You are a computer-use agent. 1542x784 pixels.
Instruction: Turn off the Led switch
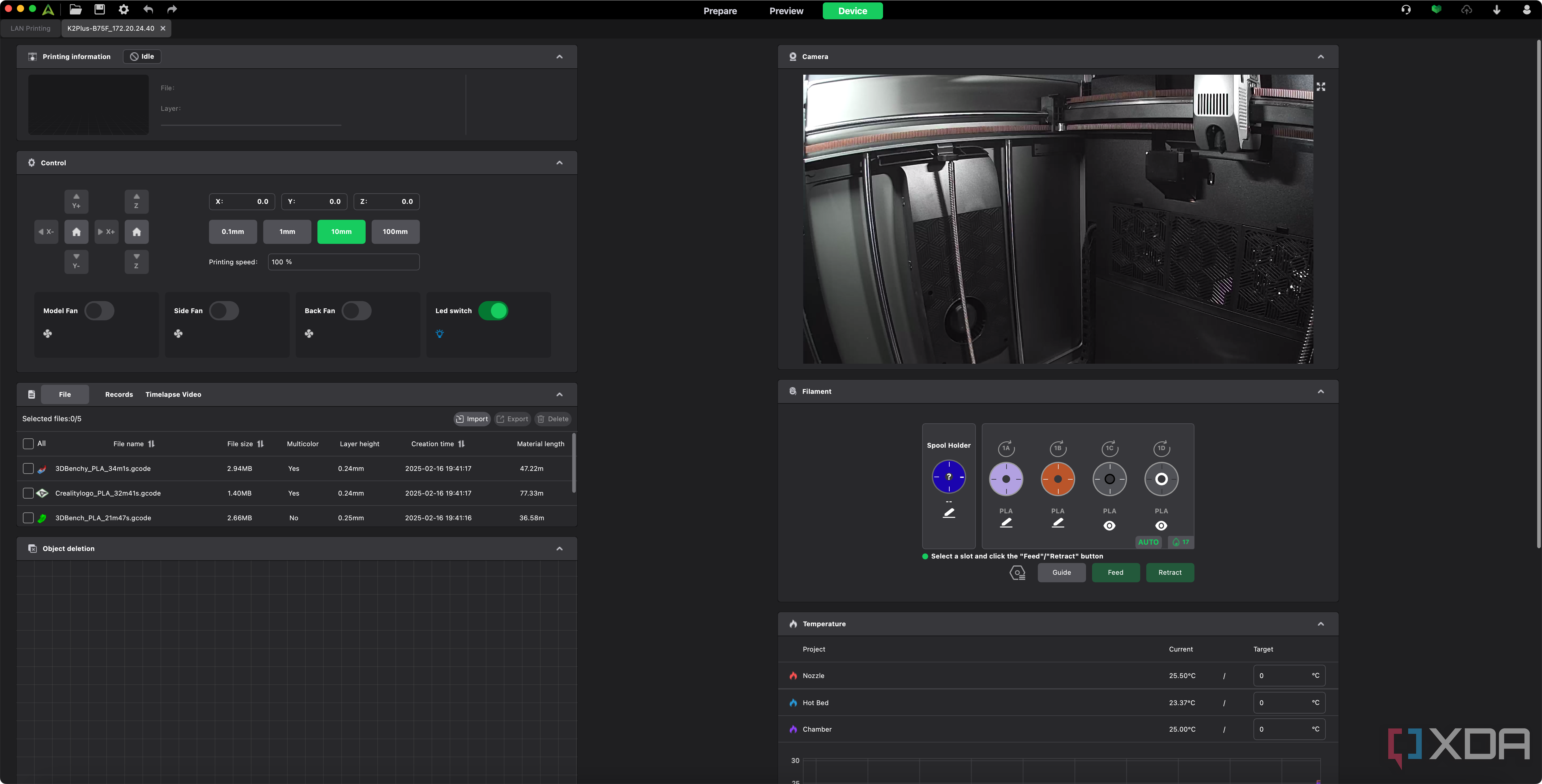(493, 311)
